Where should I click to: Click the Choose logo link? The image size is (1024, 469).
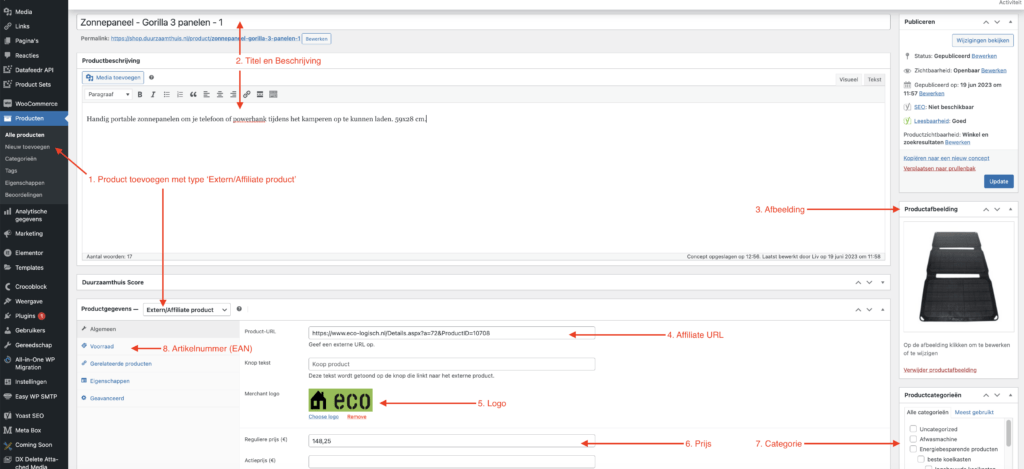pos(324,416)
